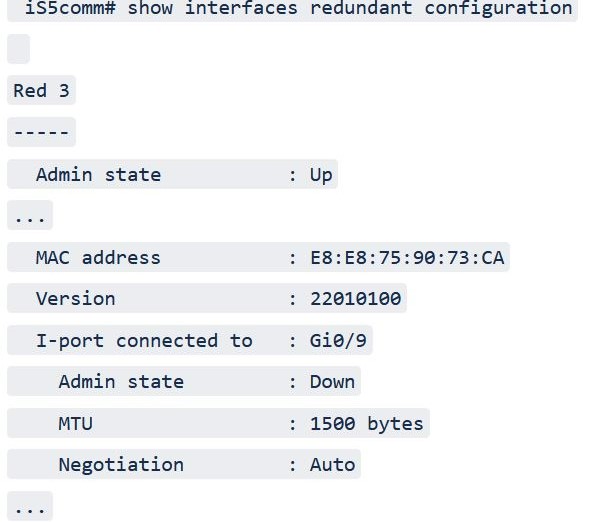Screen dimensions: 596x522
Task: Click the Negotiation Auto line
Action: [x=184, y=464]
